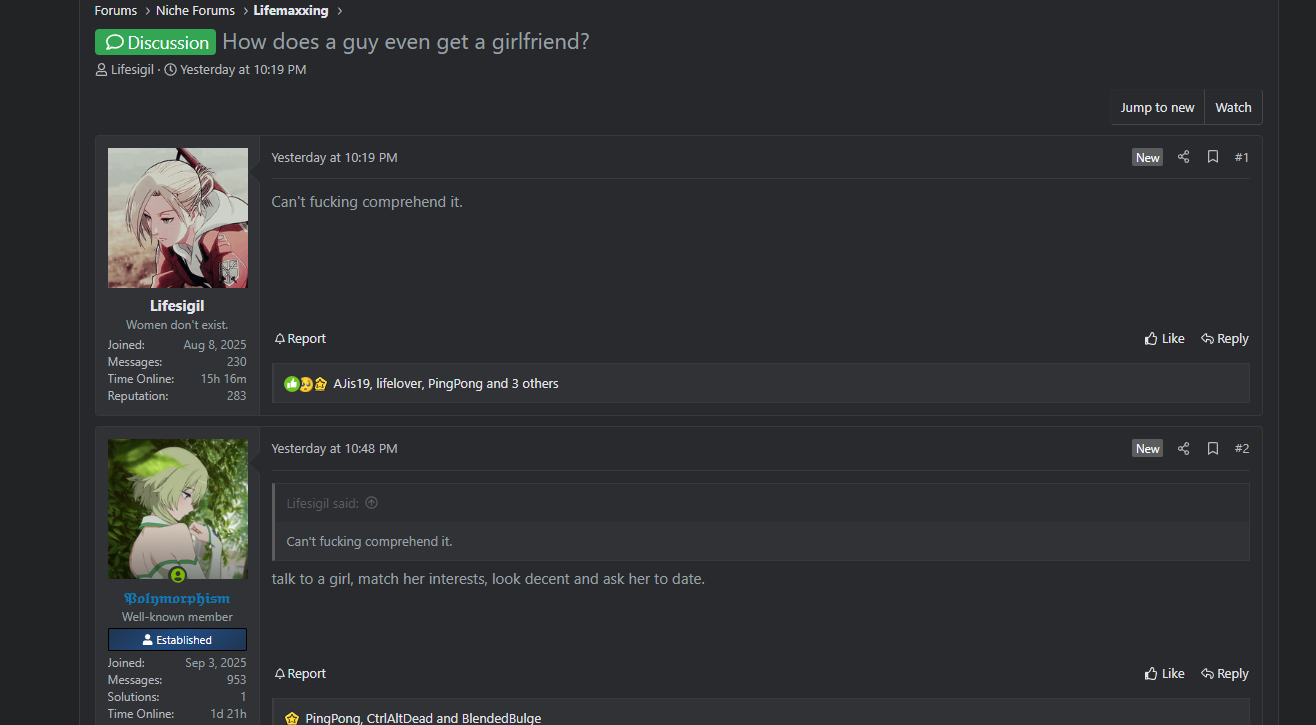The image size is (1316, 725).
Task: Go to Lifemaxxing breadcrumb
Action: click(291, 11)
